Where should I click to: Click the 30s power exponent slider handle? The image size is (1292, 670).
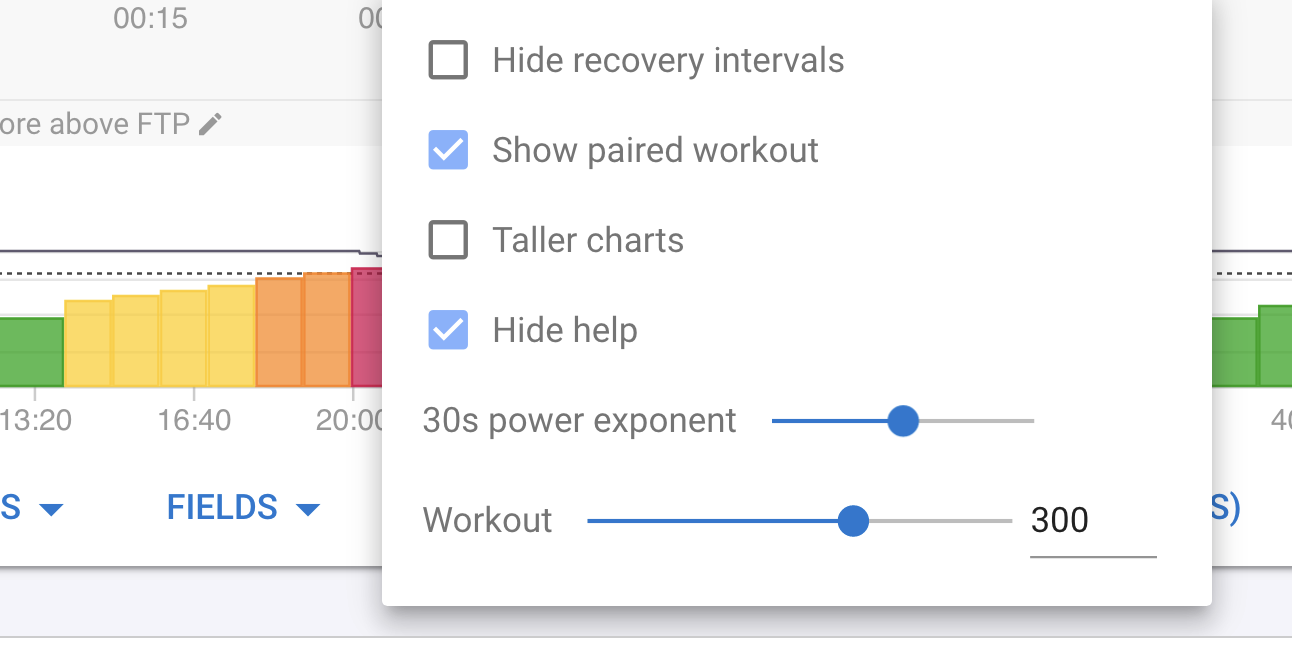(x=903, y=421)
